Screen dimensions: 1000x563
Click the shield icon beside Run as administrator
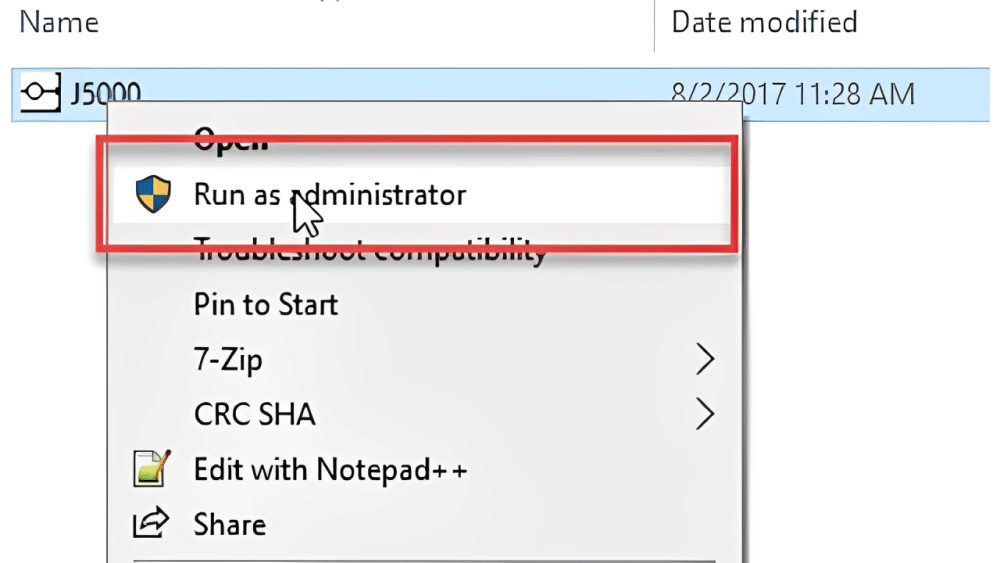click(x=154, y=194)
